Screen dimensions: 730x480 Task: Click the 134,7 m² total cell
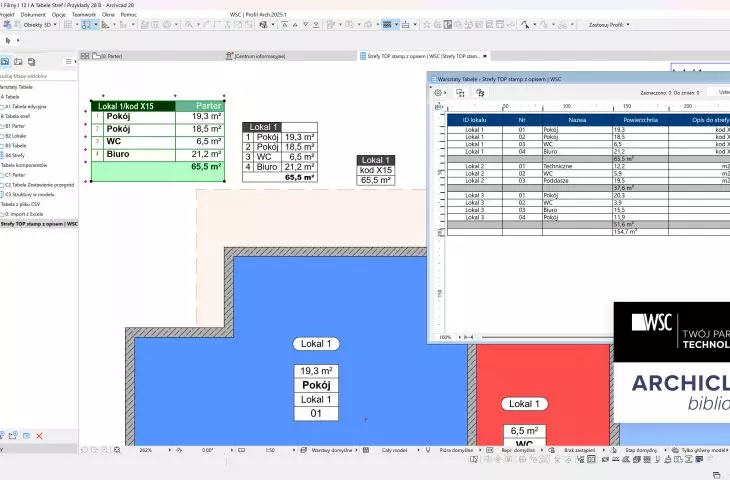point(640,231)
